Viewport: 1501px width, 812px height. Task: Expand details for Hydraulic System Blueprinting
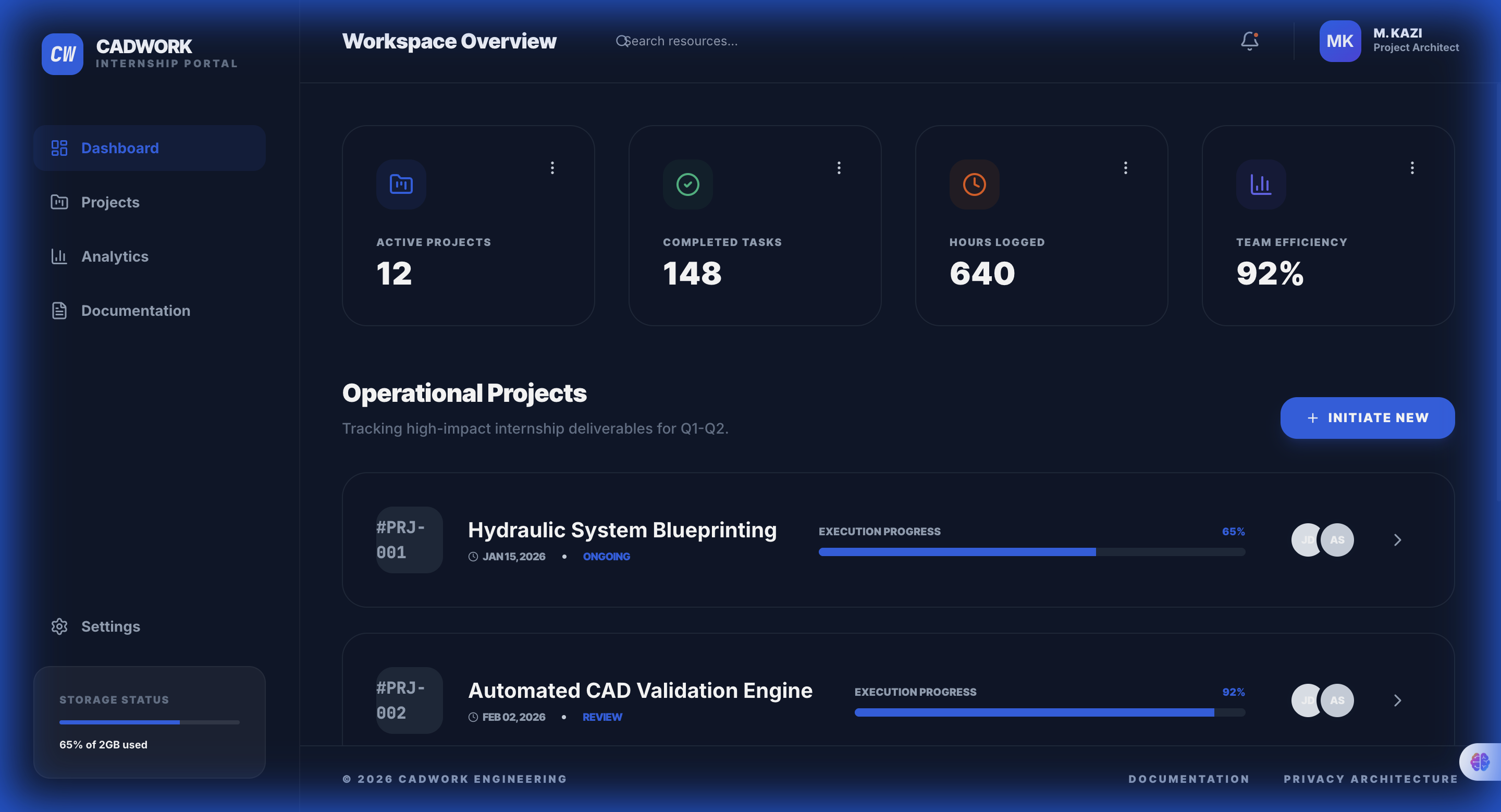coord(1397,540)
